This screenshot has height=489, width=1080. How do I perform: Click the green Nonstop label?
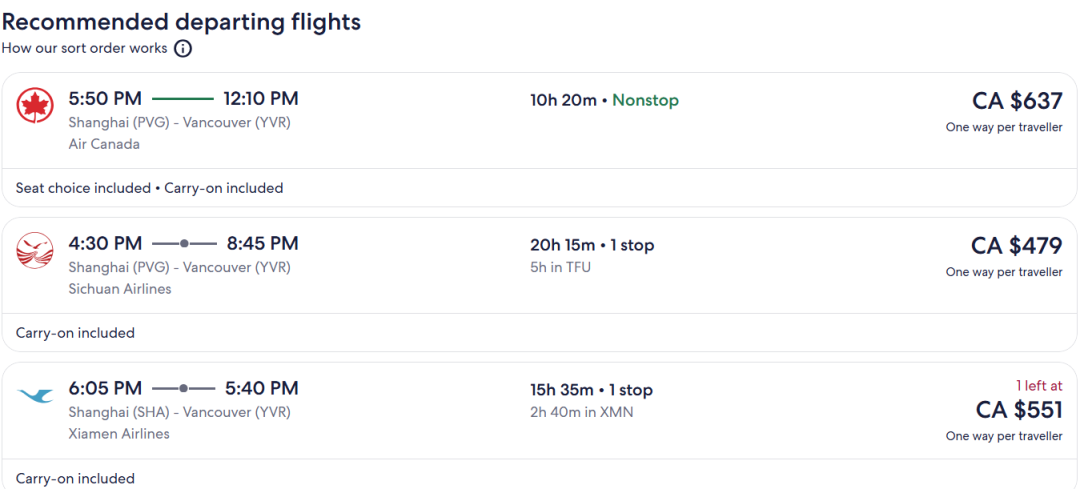pos(645,100)
